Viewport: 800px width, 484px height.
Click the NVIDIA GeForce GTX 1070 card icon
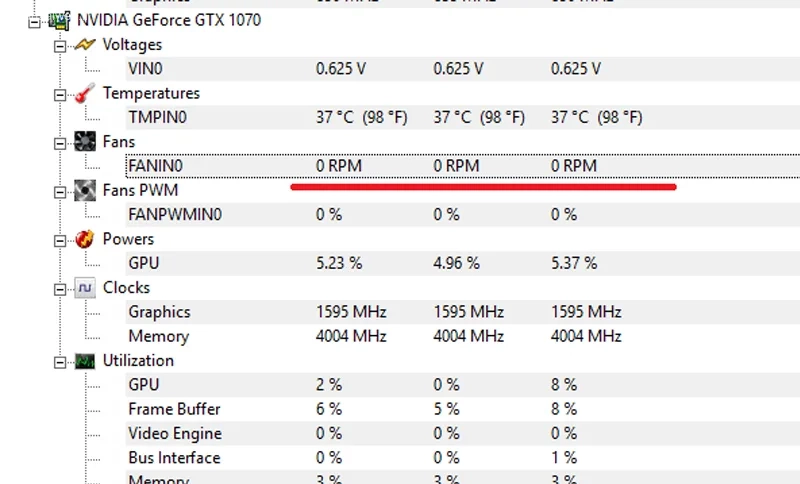(x=59, y=19)
